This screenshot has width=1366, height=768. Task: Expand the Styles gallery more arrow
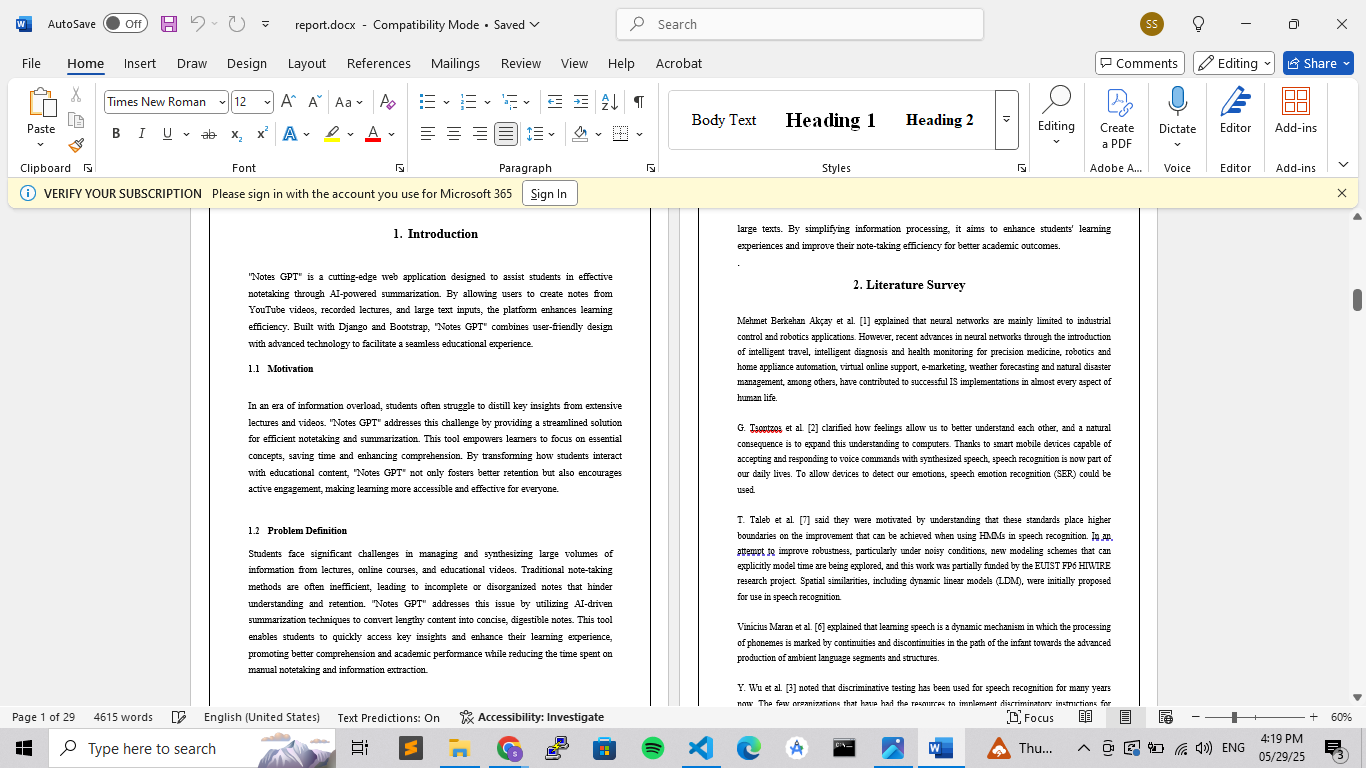pyautogui.click(x=1006, y=119)
